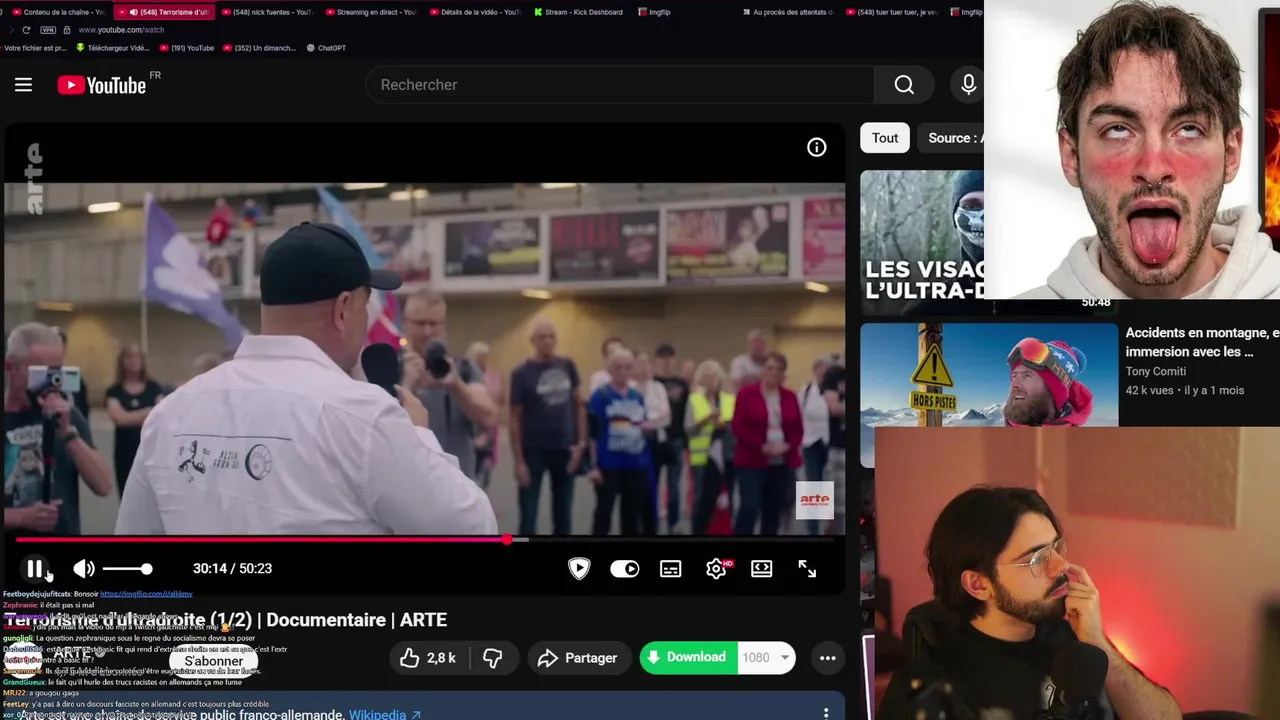Open the (191) YouTube bookmark
The image size is (1280, 720).
(187, 48)
